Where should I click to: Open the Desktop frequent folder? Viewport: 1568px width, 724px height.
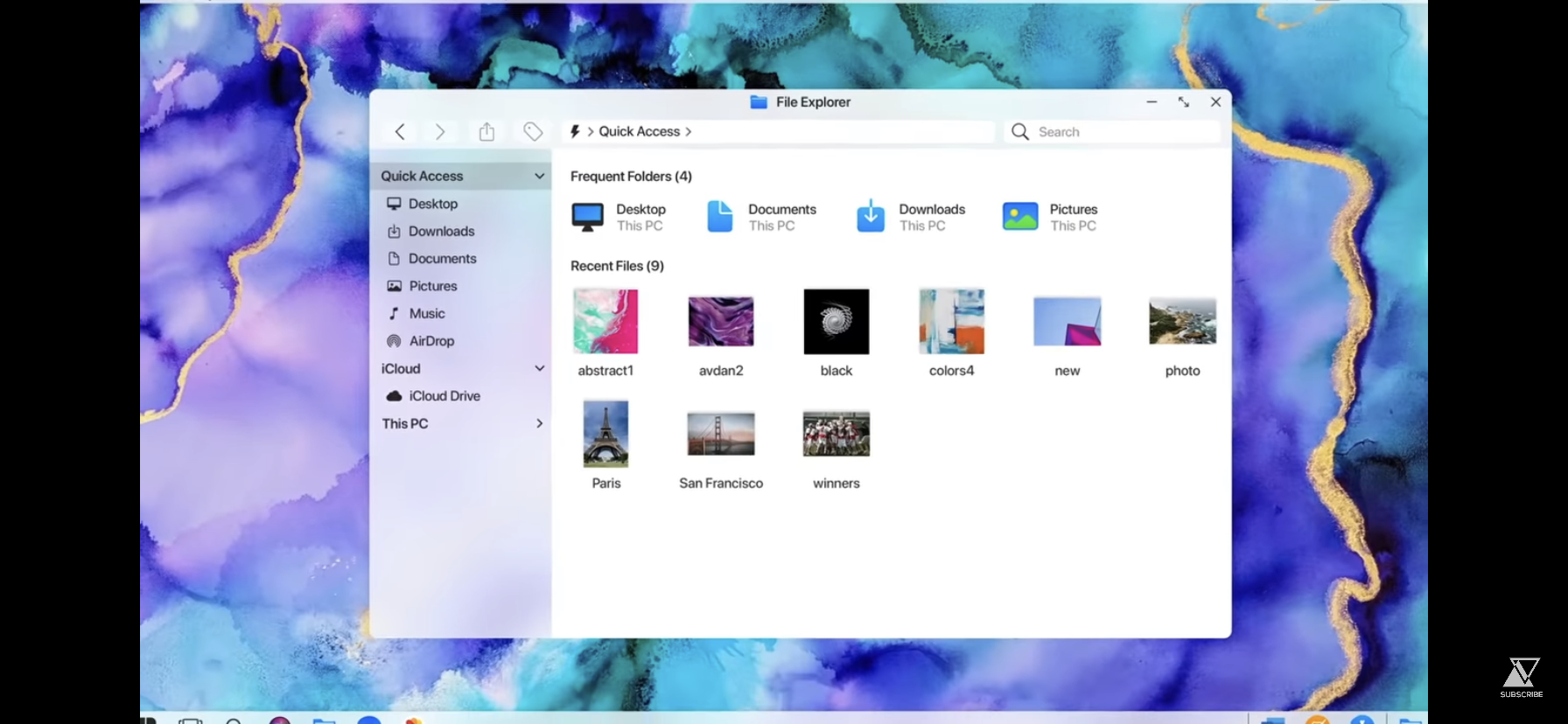click(x=619, y=217)
